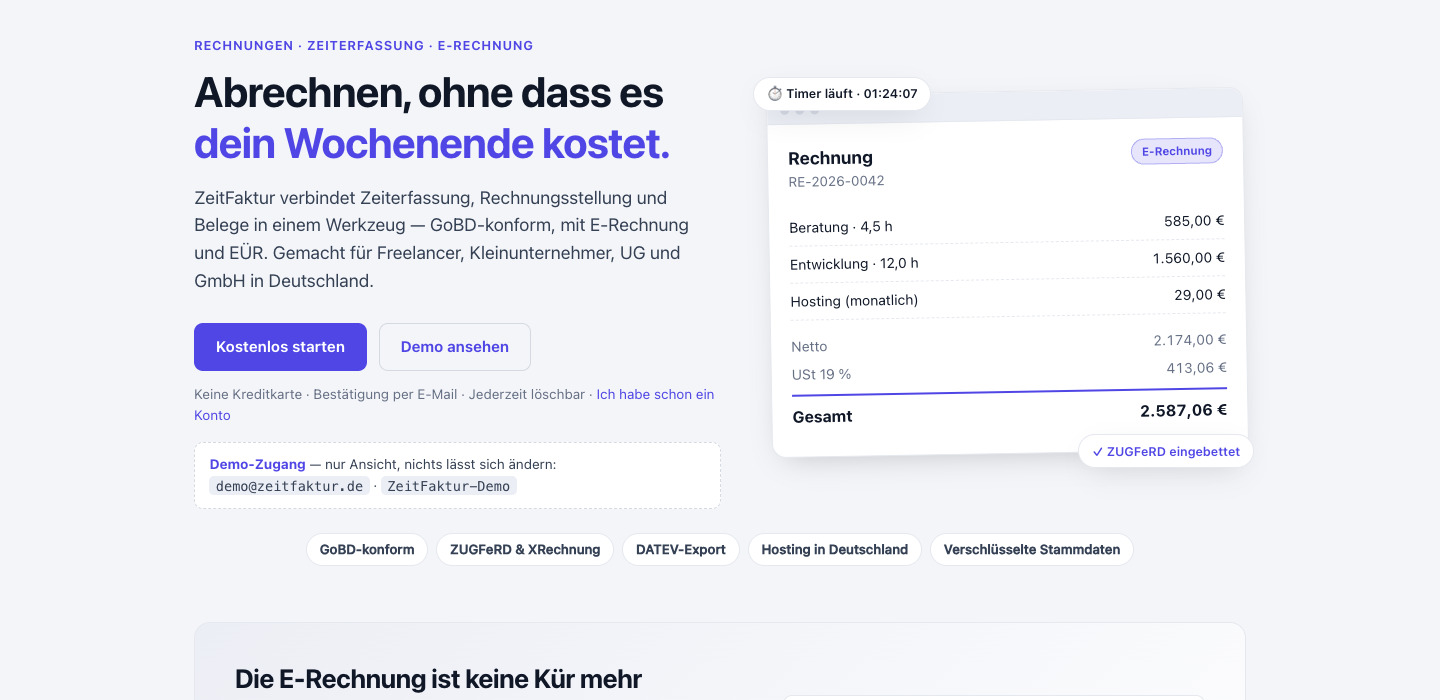Click the amount 29,00 €
This screenshot has height=700, width=1440.
coord(1200,295)
